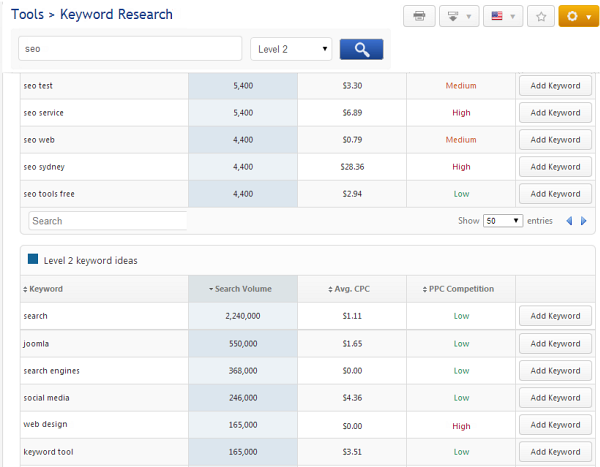Image resolution: width=600 pixels, height=467 pixels.
Task: Click the table filter Search box
Action: tap(108, 221)
